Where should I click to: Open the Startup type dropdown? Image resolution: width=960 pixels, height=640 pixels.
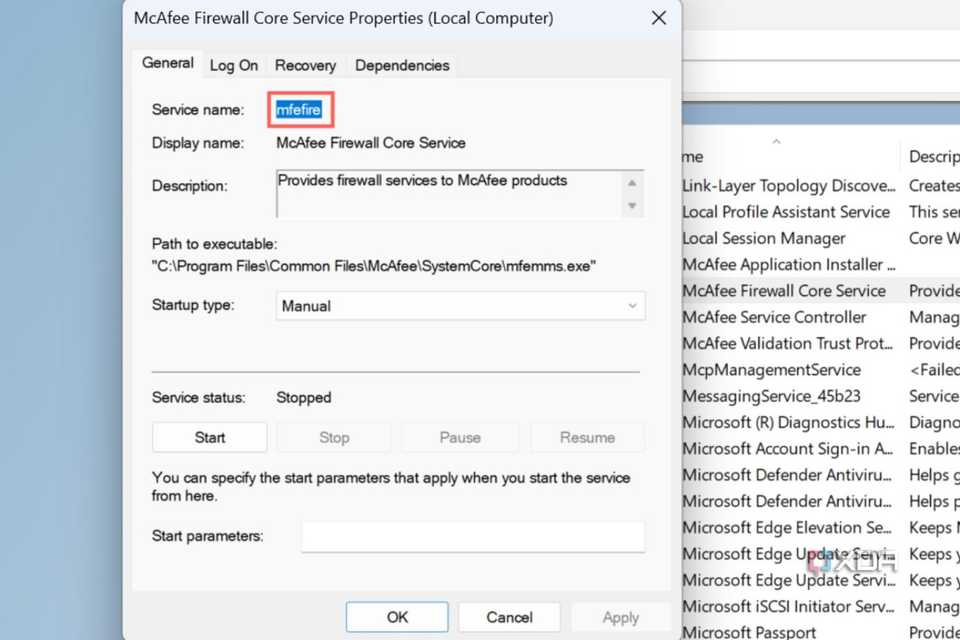point(460,306)
